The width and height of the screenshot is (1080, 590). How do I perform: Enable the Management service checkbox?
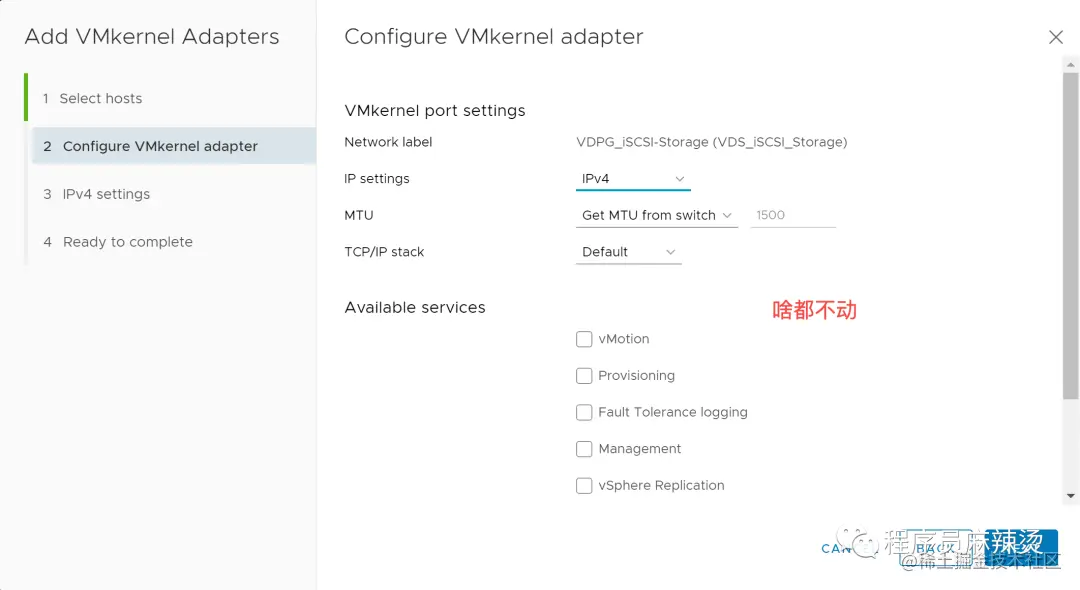pos(584,449)
